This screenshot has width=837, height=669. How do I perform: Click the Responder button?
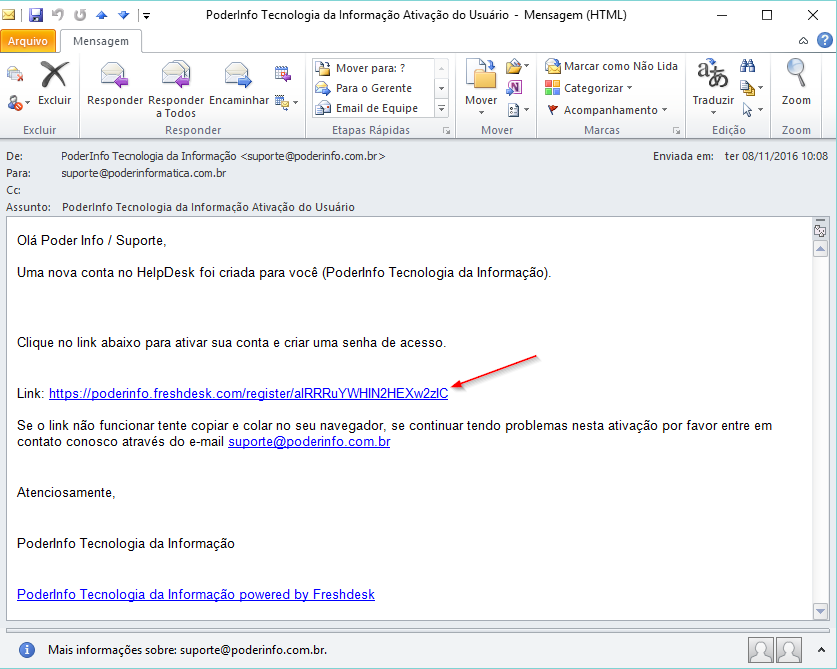[115, 83]
